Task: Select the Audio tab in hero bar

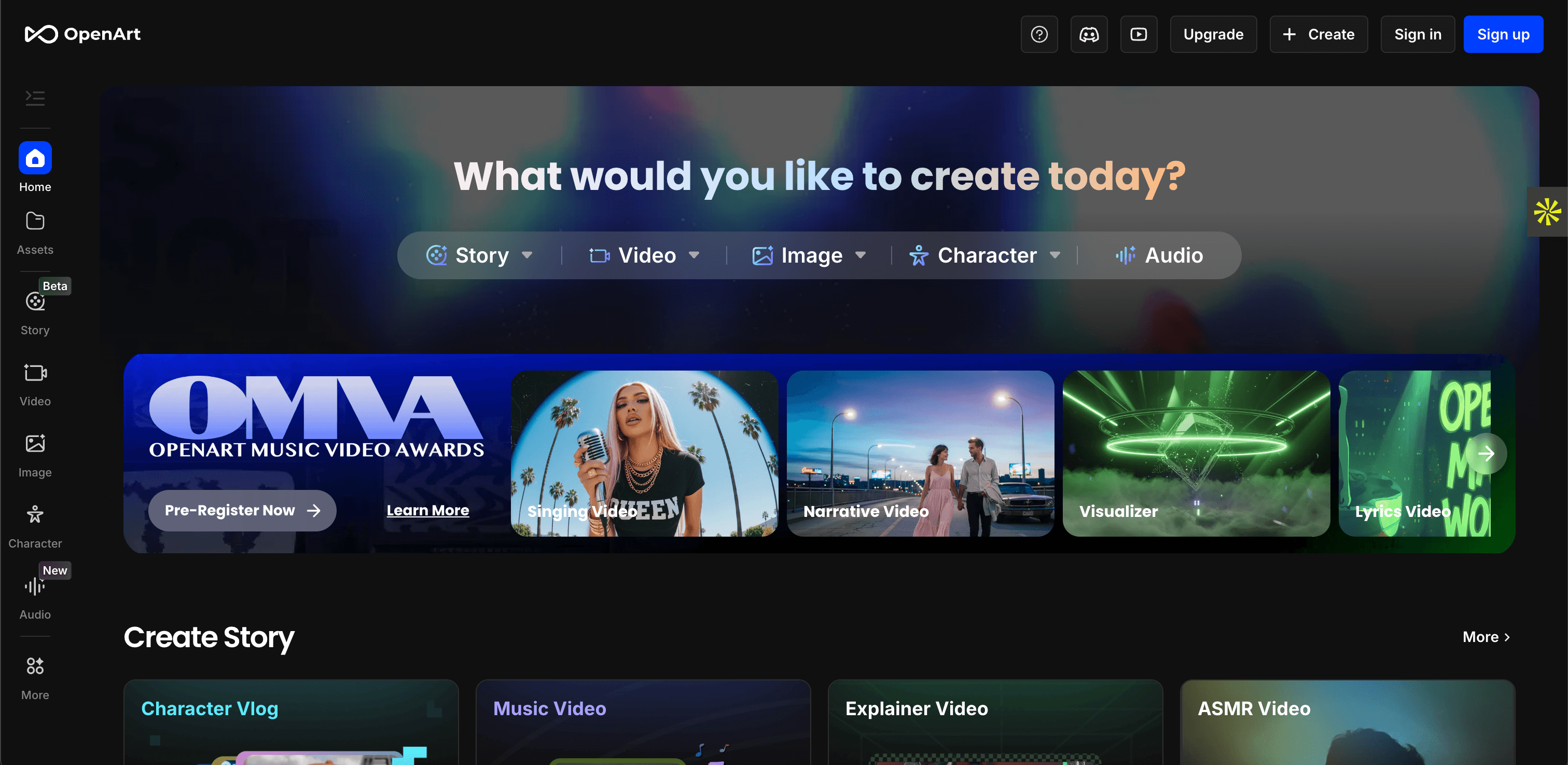Action: pyautogui.click(x=1159, y=255)
